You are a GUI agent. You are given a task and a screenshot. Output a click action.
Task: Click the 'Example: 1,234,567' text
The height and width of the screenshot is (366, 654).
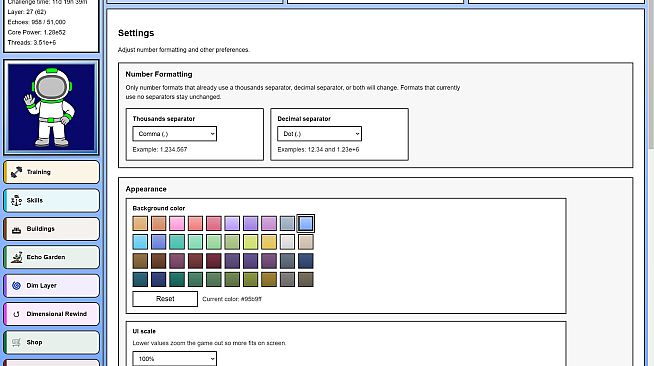coord(160,149)
